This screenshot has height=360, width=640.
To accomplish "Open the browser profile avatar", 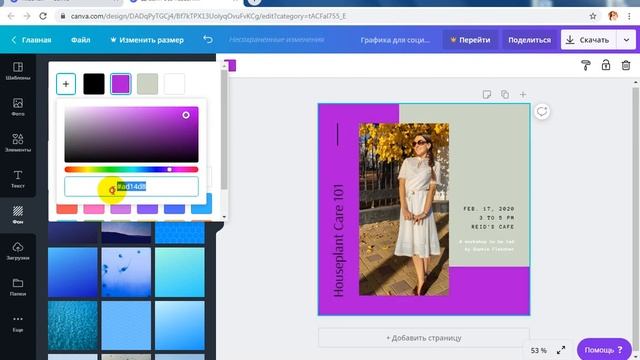I will coord(613,16).
